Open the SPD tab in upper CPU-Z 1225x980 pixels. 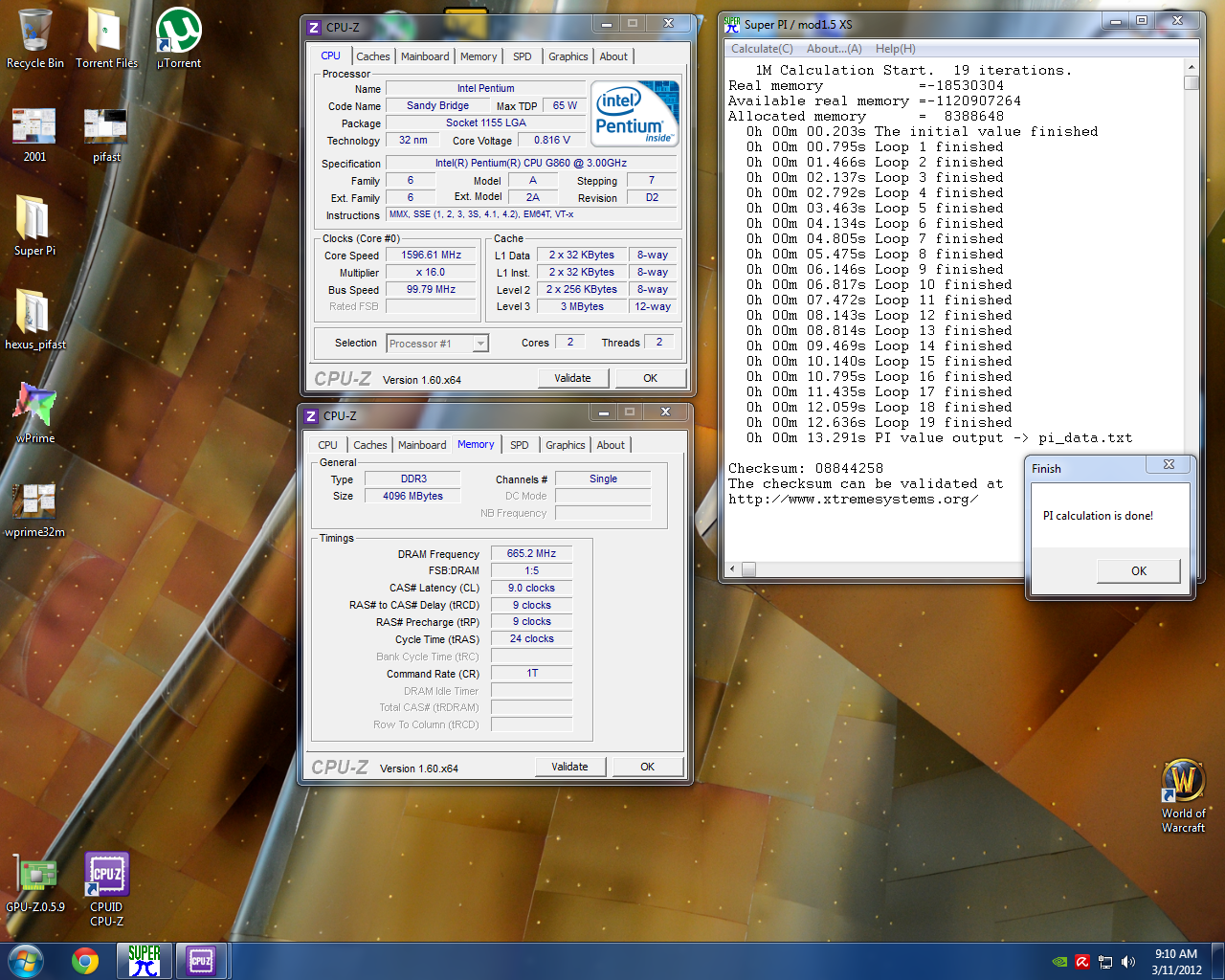point(522,56)
